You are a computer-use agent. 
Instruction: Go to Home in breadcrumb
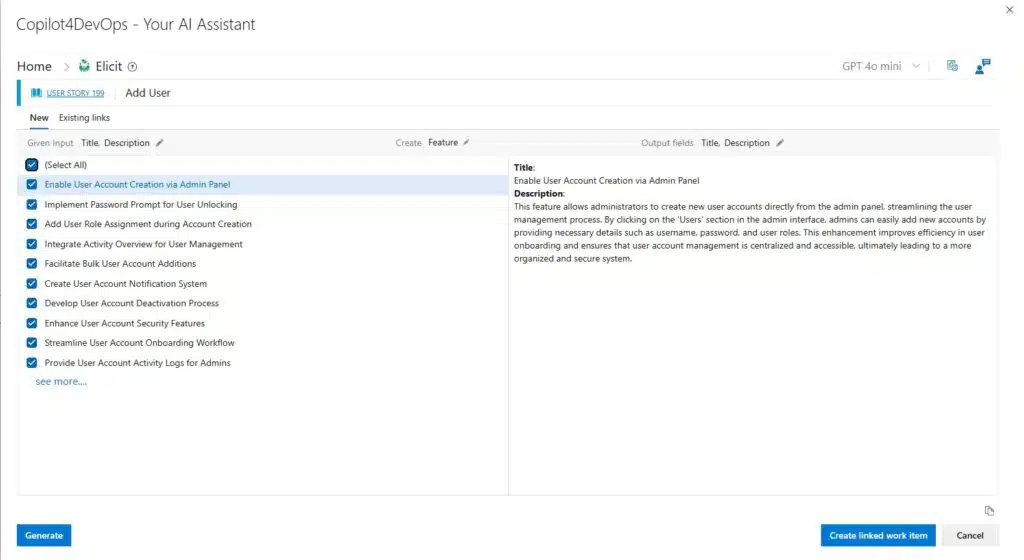34,66
